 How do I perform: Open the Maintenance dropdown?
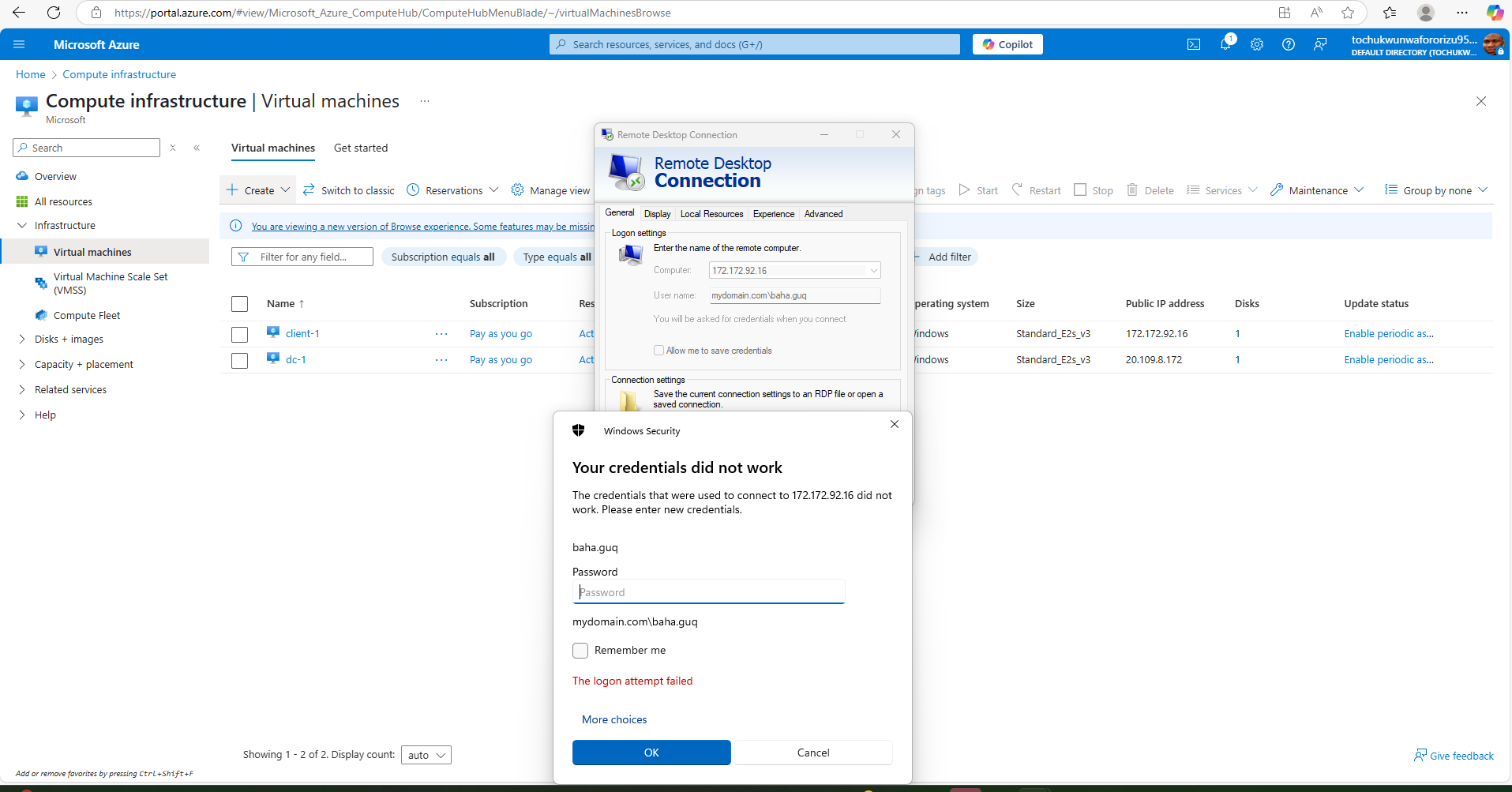(x=1317, y=190)
